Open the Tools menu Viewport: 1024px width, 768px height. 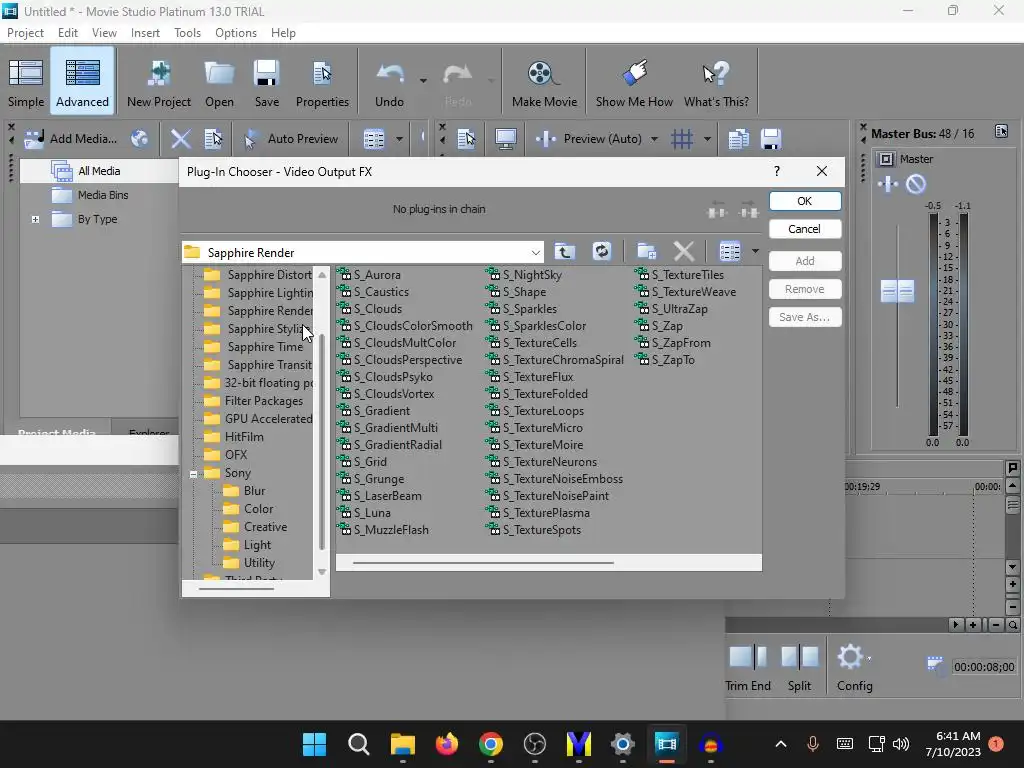[x=187, y=33]
